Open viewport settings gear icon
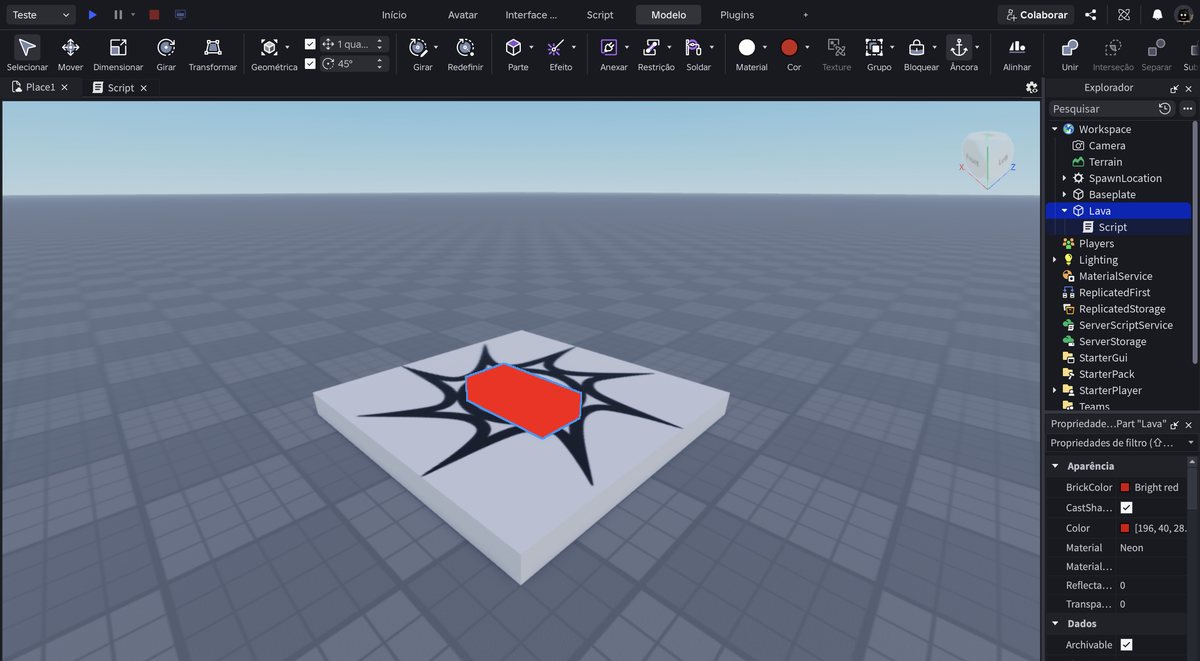Viewport: 1200px width, 661px height. [x=1032, y=87]
